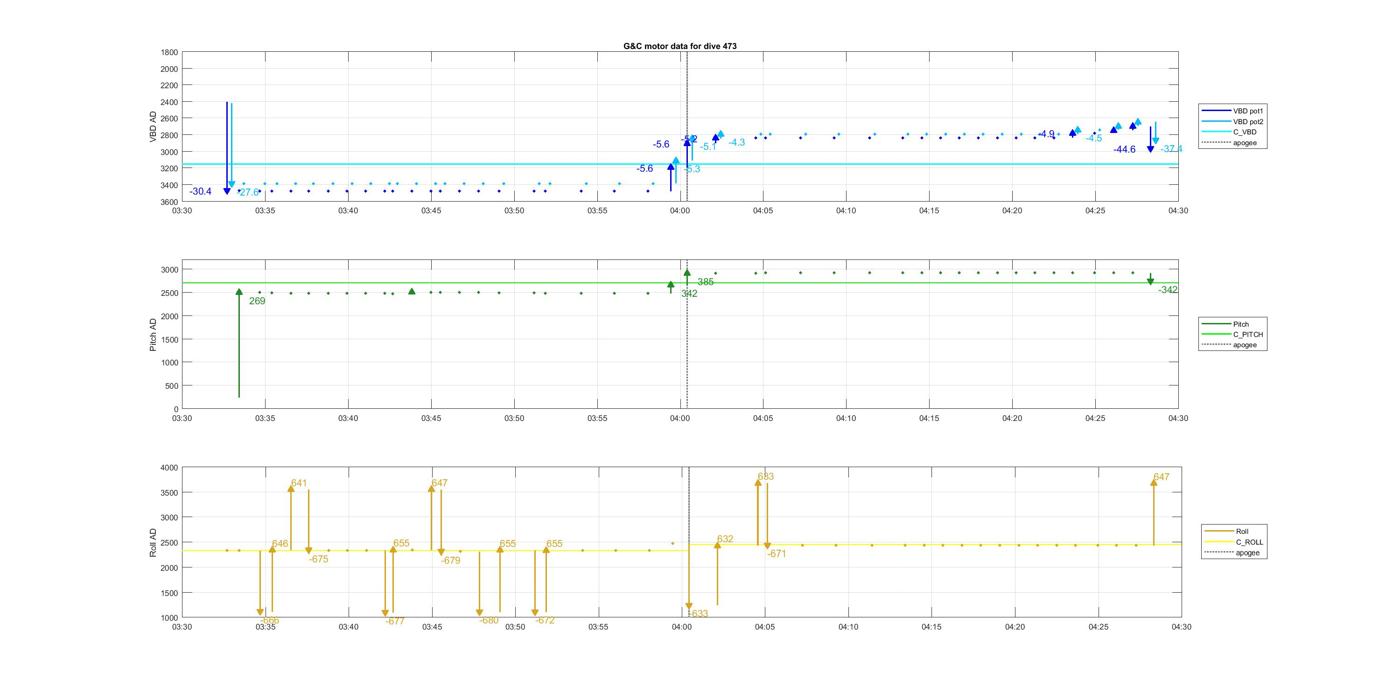Click the '-4.9' VBD data label
Viewport: 1400px width, 693px height.
click(1046, 134)
